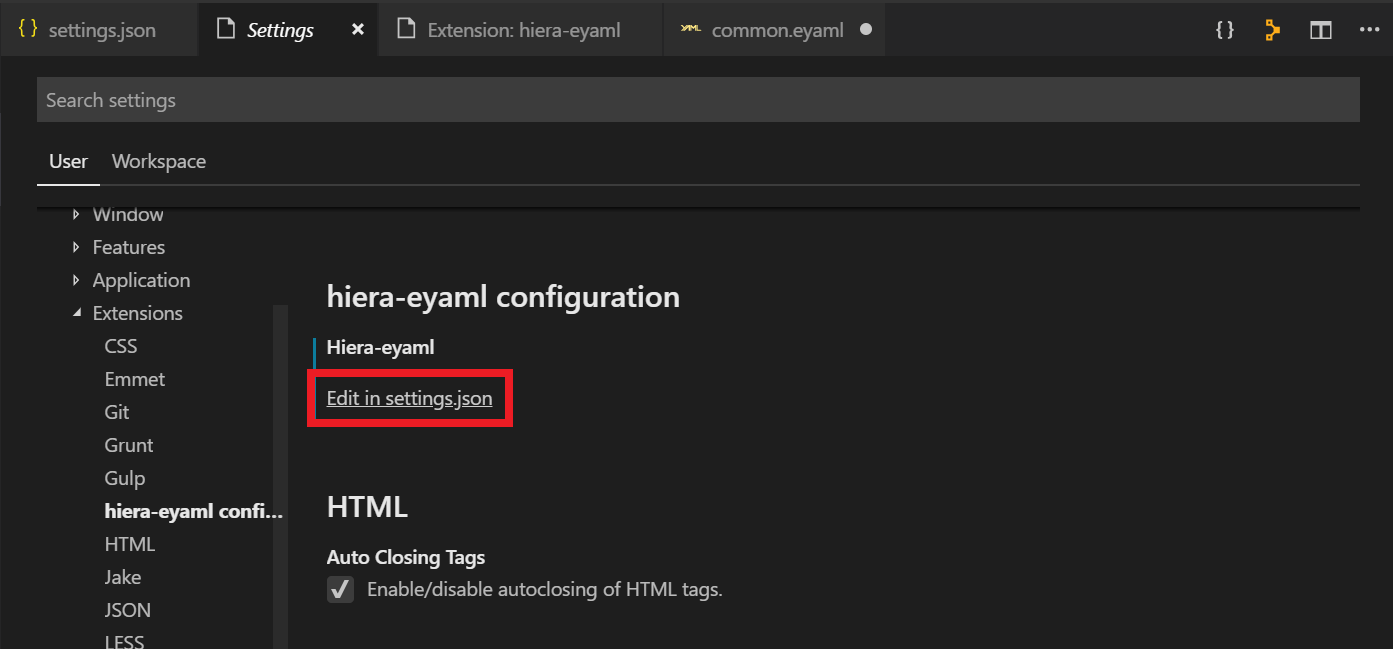This screenshot has height=649, width=1393.
Task: Select Git in the Extensions list
Action: (116, 412)
